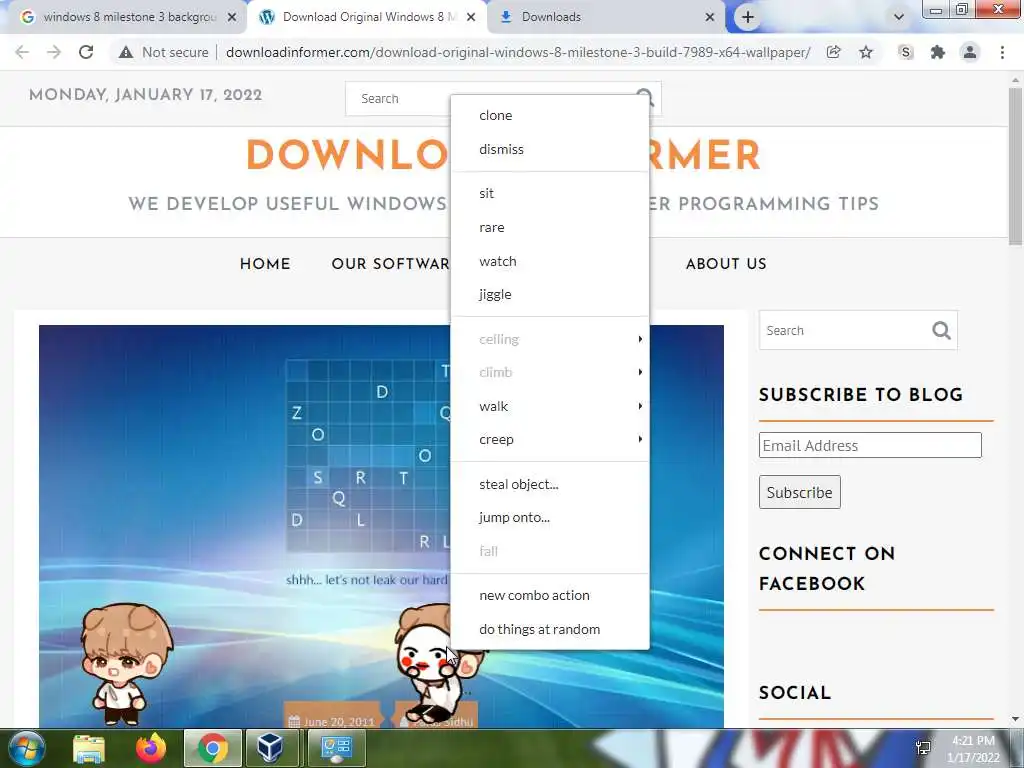Screen dimensions: 1024x768
Task: Open the HOME navigation link
Action: [264, 264]
